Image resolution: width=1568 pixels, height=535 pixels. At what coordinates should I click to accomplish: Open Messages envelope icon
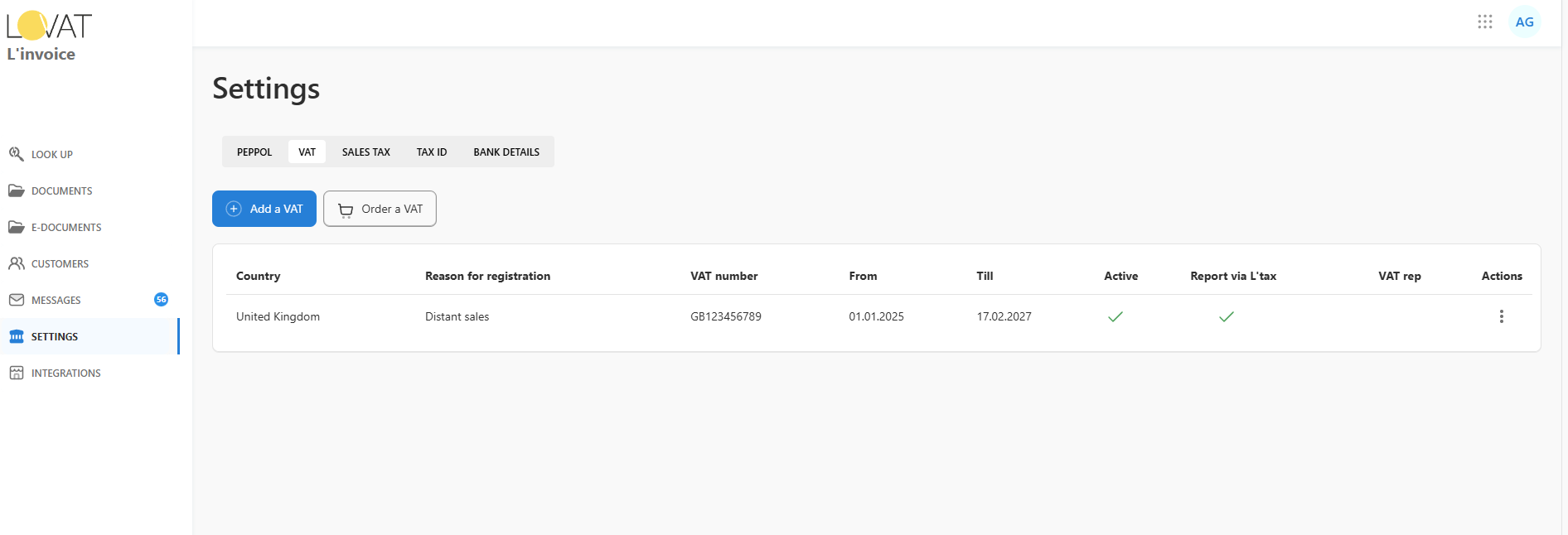pos(16,300)
